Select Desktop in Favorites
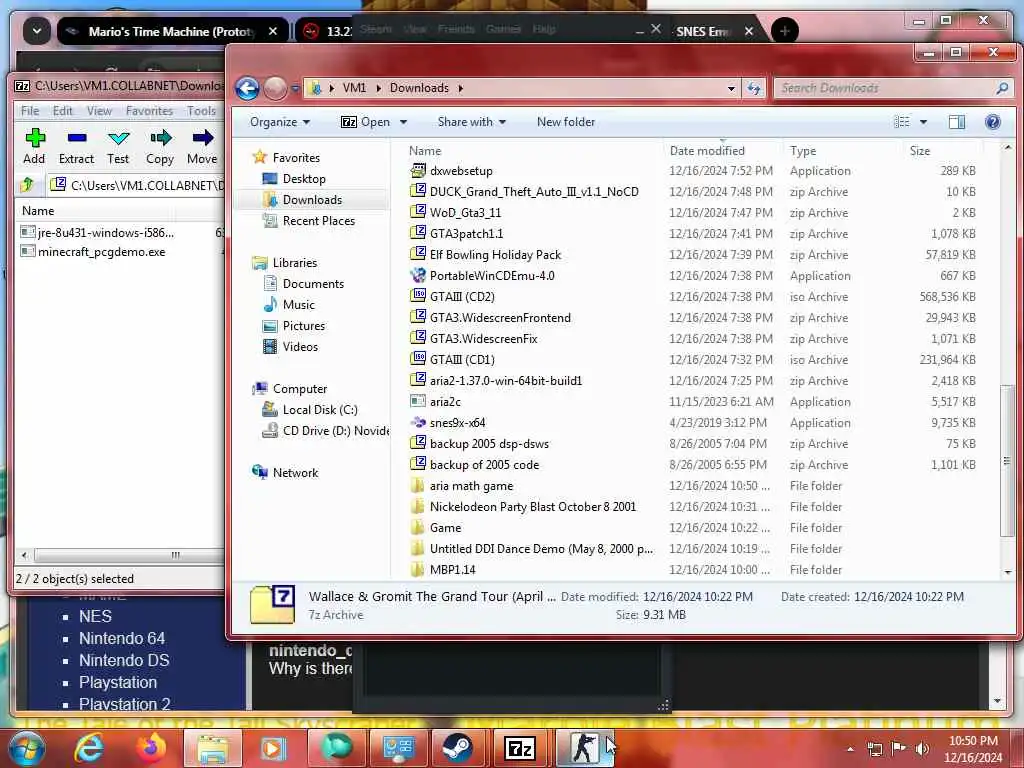Screen dimensions: 1024x768 [304, 179]
